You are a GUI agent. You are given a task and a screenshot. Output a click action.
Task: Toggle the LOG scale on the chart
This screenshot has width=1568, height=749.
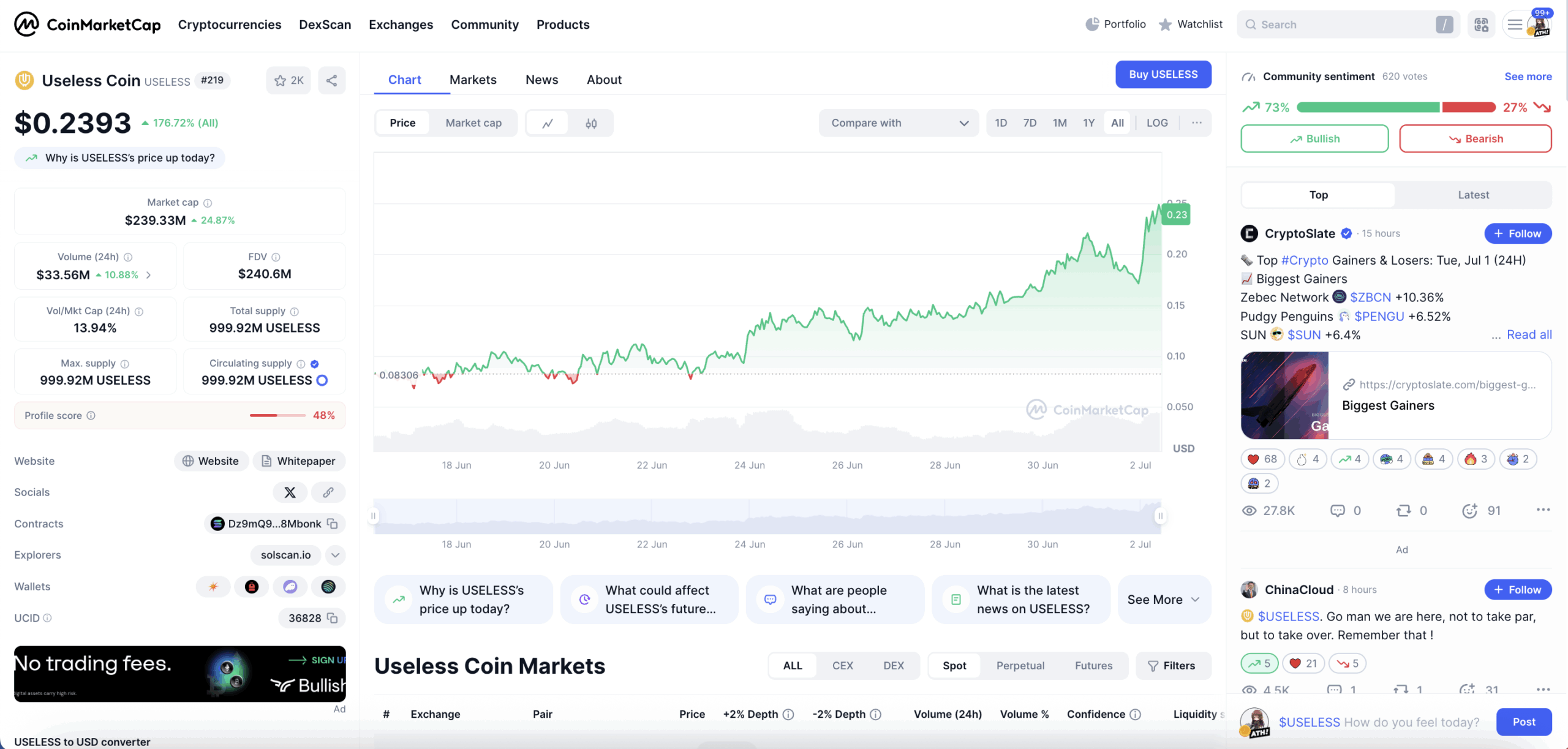1157,122
